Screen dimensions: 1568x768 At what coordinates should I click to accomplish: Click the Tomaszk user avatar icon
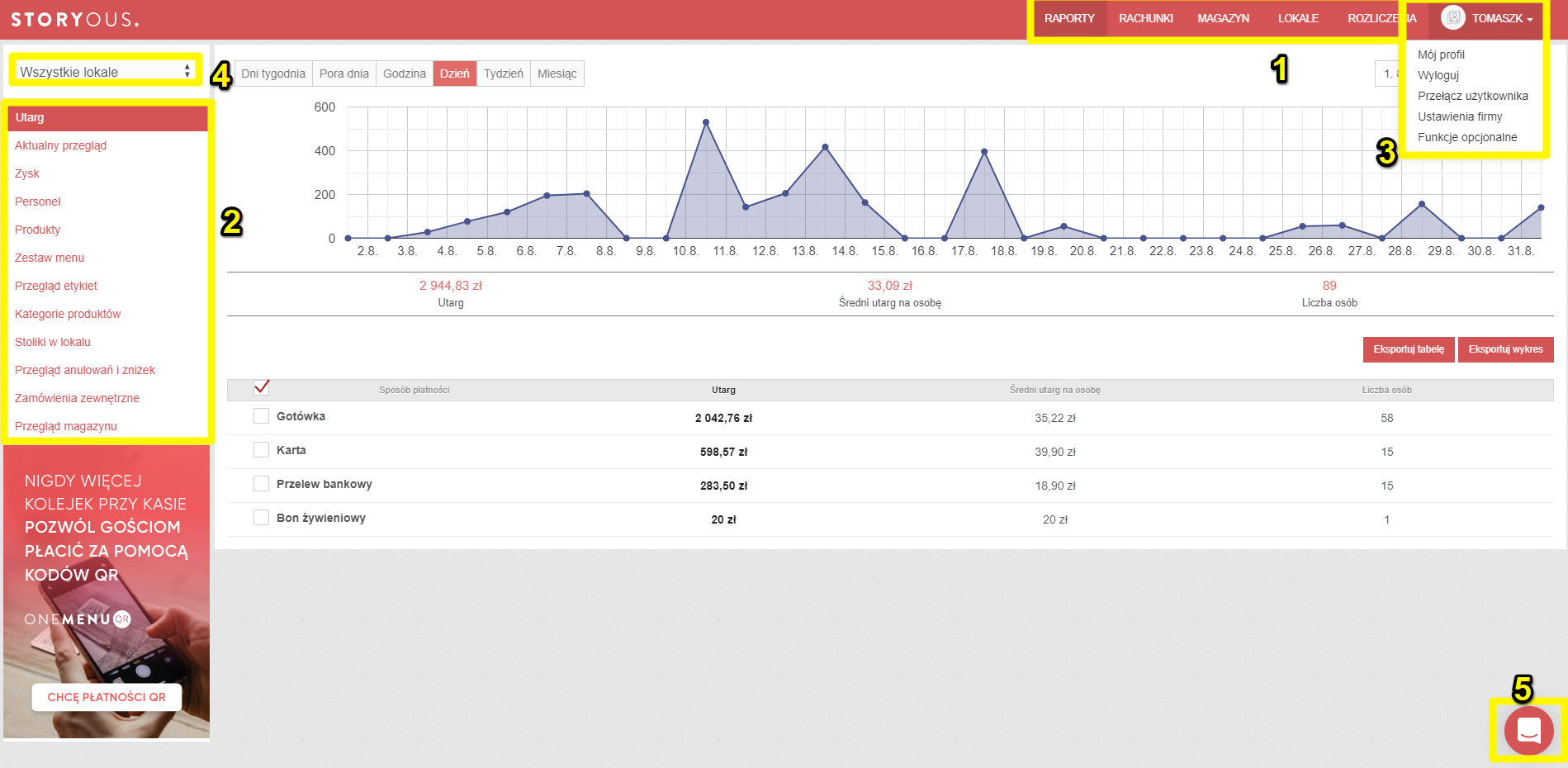pyautogui.click(x=1452, y=17)
